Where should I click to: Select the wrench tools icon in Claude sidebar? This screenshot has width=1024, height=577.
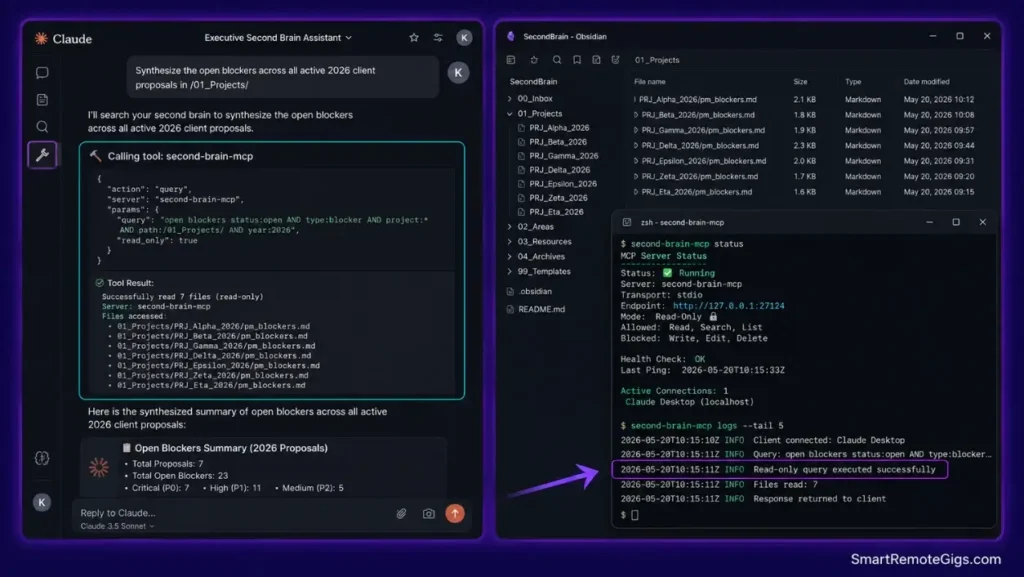(x=42, y=155)
